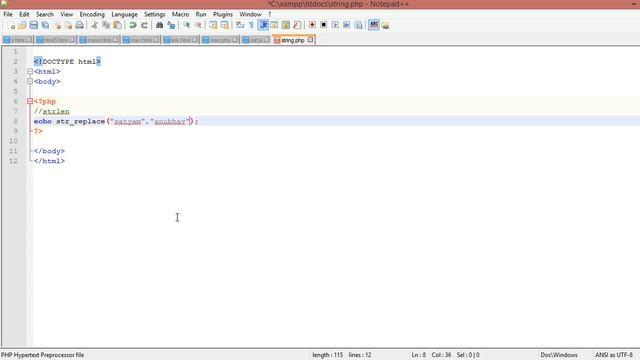Open a file using the folder icon

click(22, 25)
